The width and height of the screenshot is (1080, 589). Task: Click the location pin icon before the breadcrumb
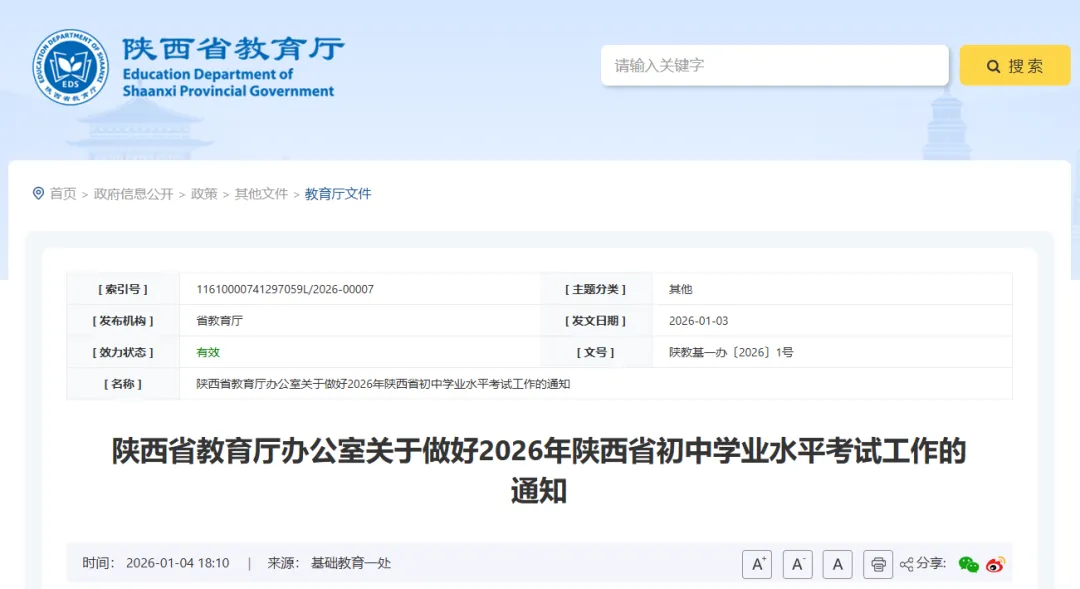click(x=37, y=193)
